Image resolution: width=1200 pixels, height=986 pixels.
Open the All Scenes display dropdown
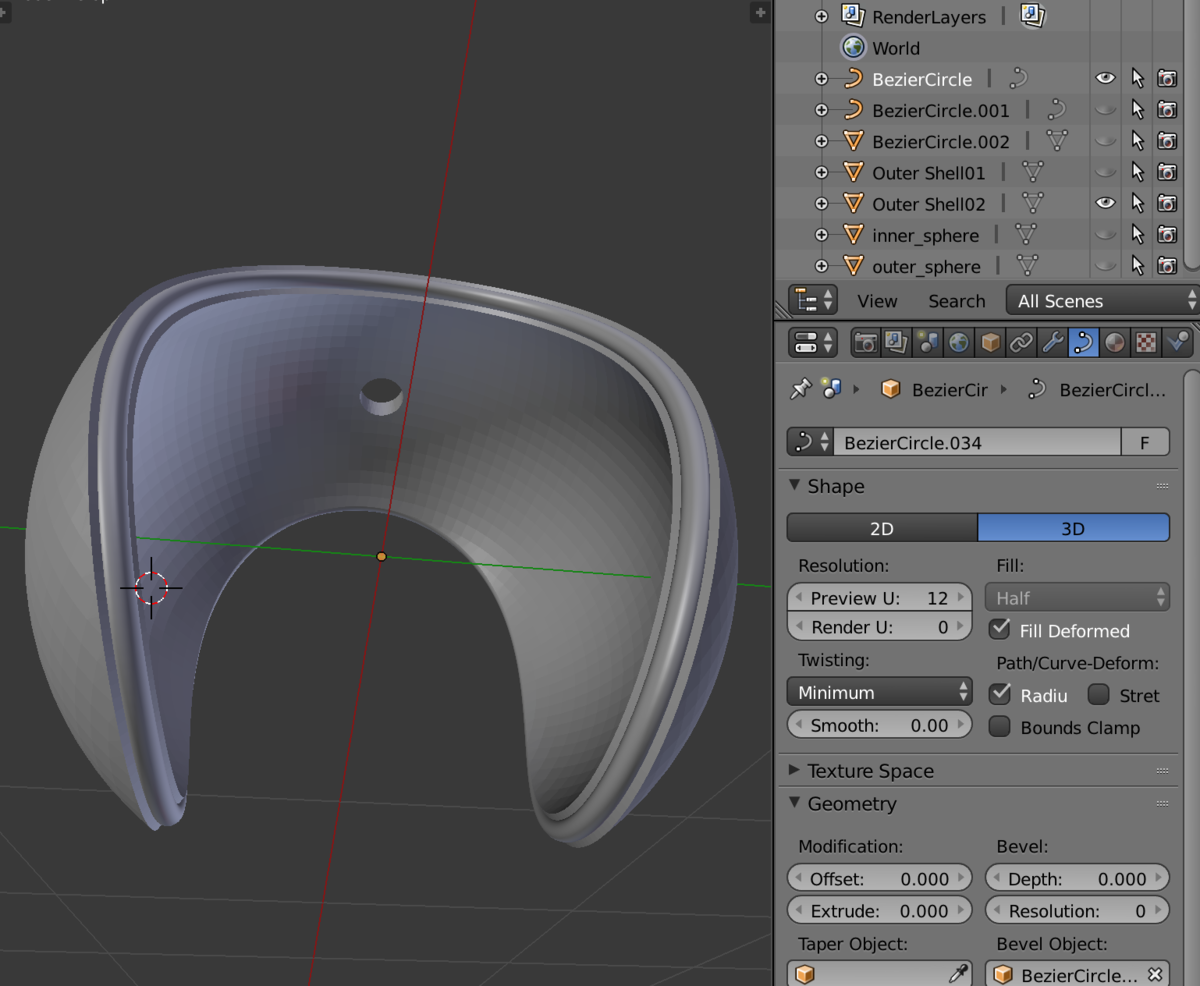tap(1102, 301)
